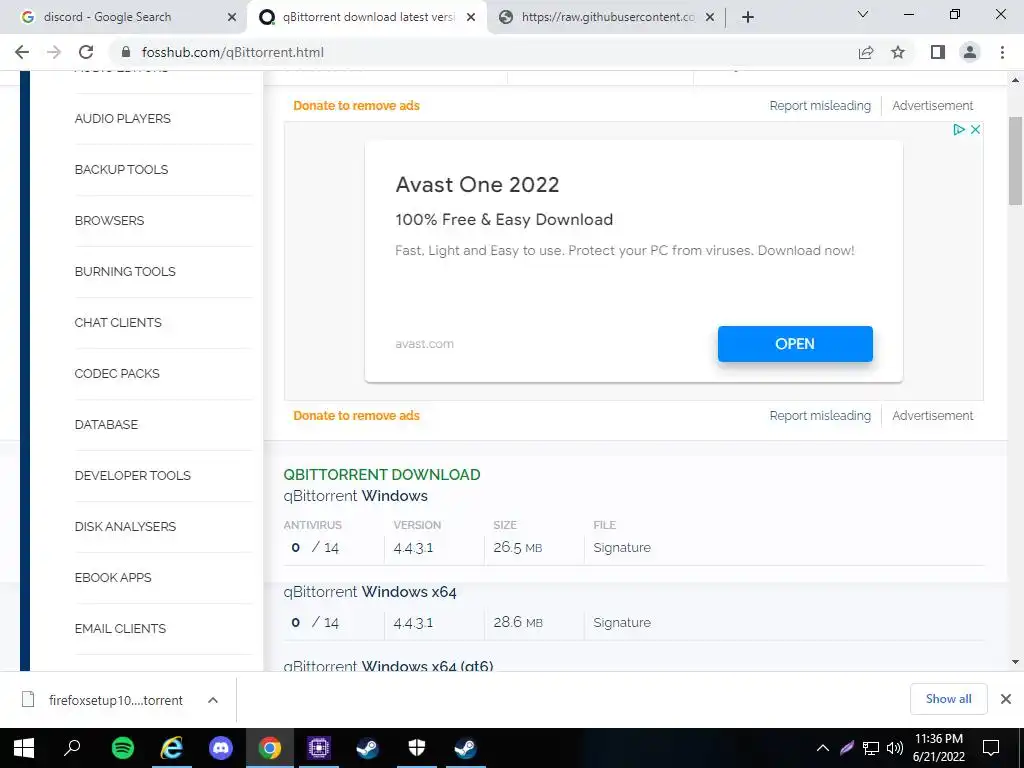The image size is (1024, 768).
Task: Download qBittorrent Windows installer
Action: click(355, 496)
